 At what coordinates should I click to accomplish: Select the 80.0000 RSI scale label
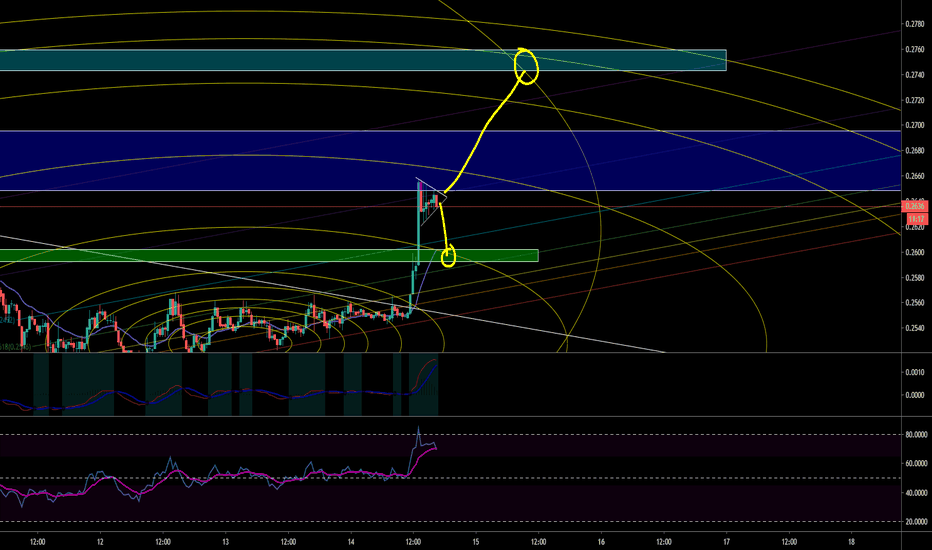click(916, 435)
